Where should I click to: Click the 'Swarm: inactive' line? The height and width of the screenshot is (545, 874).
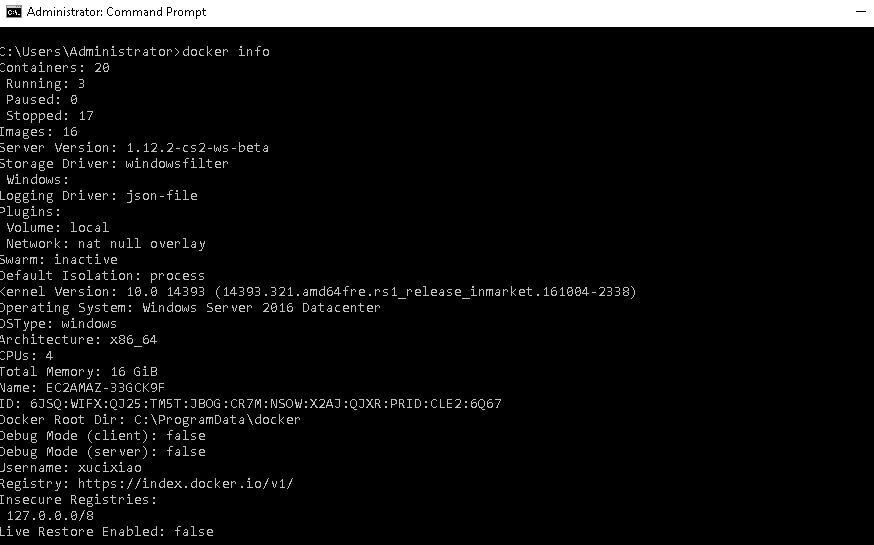pos(59,260)
